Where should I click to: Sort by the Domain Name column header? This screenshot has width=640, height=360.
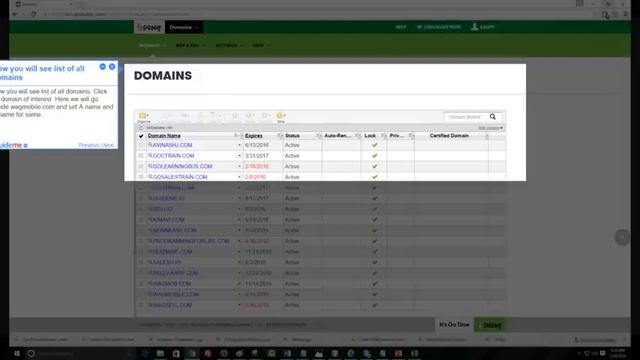pyautogui.click(x=164, y=136)
